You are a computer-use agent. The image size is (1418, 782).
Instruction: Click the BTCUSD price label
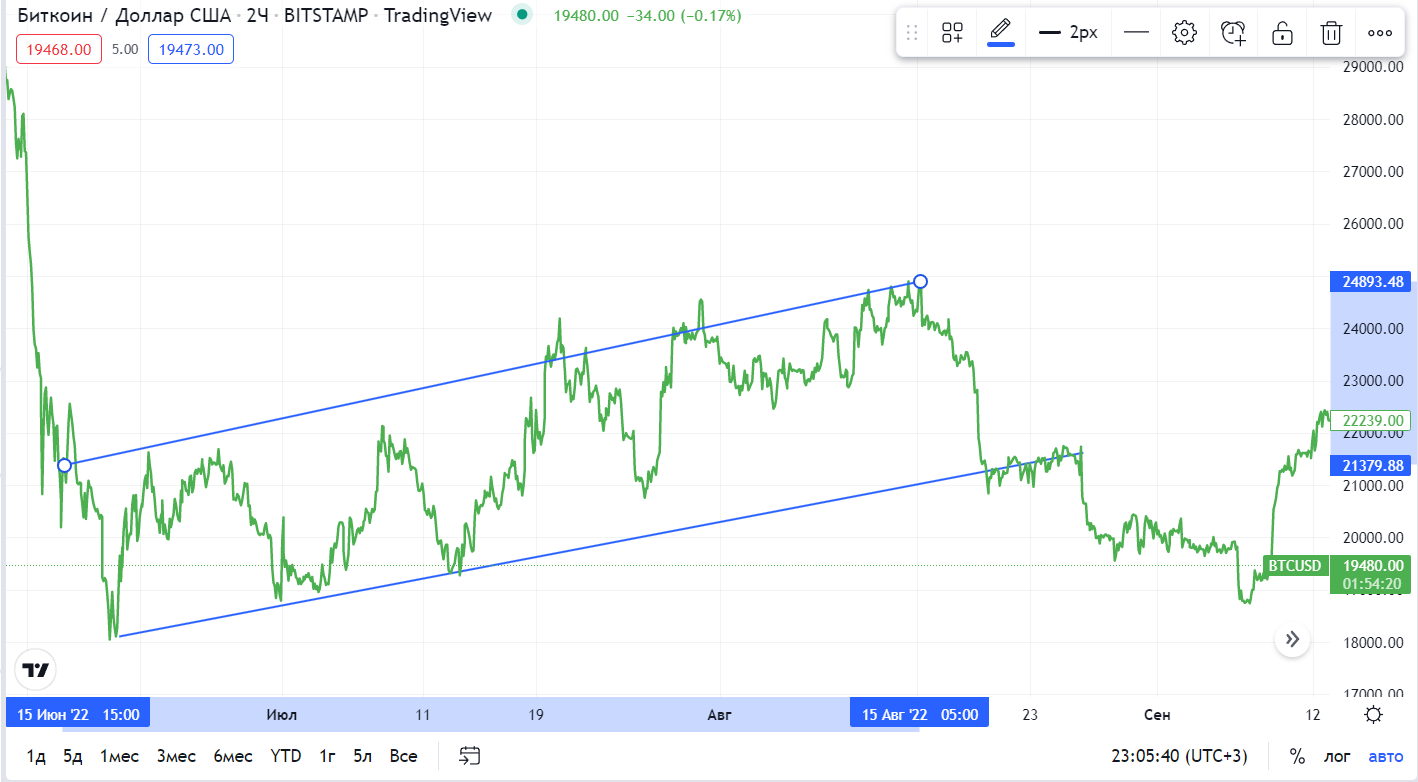pyautogui.click(x=1296, y=566)
